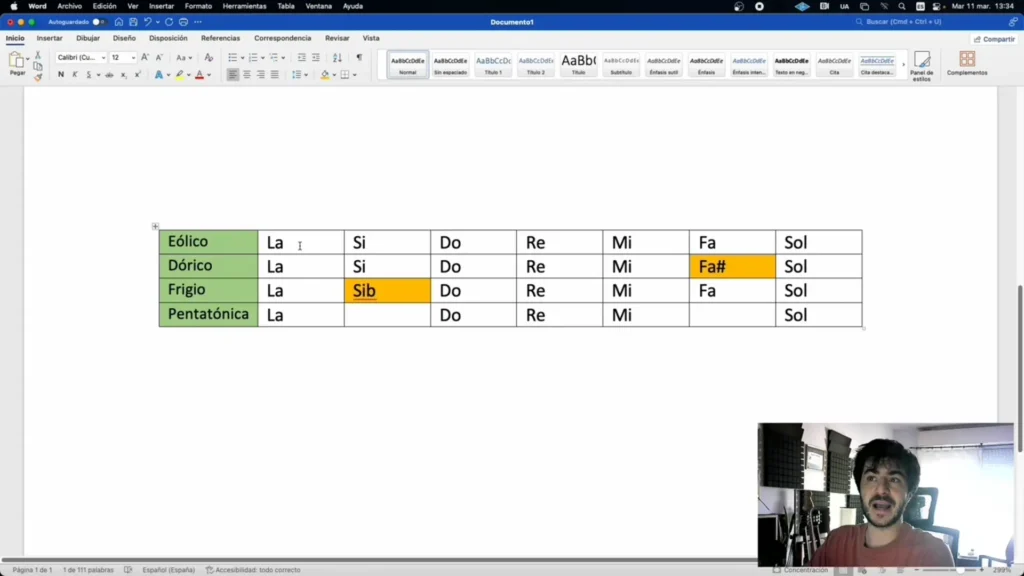Open the Herramientas menu
Viewport: 1024px width, 576px height.
(244, 6)
